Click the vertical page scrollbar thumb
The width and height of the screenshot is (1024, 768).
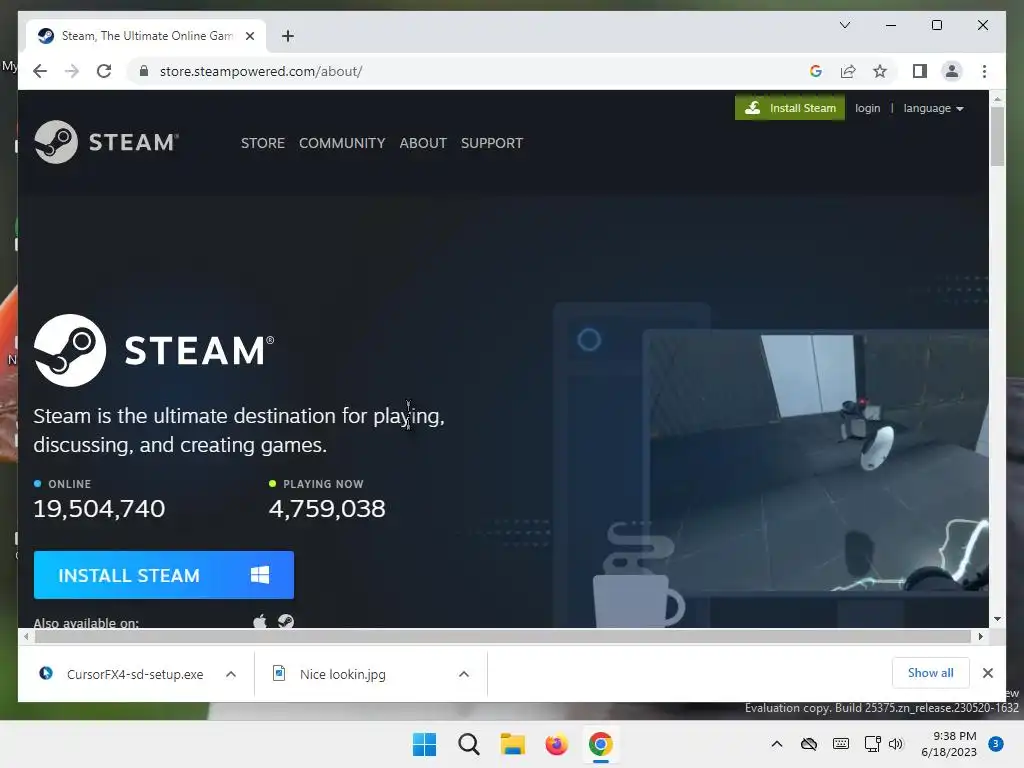[997, 136]
